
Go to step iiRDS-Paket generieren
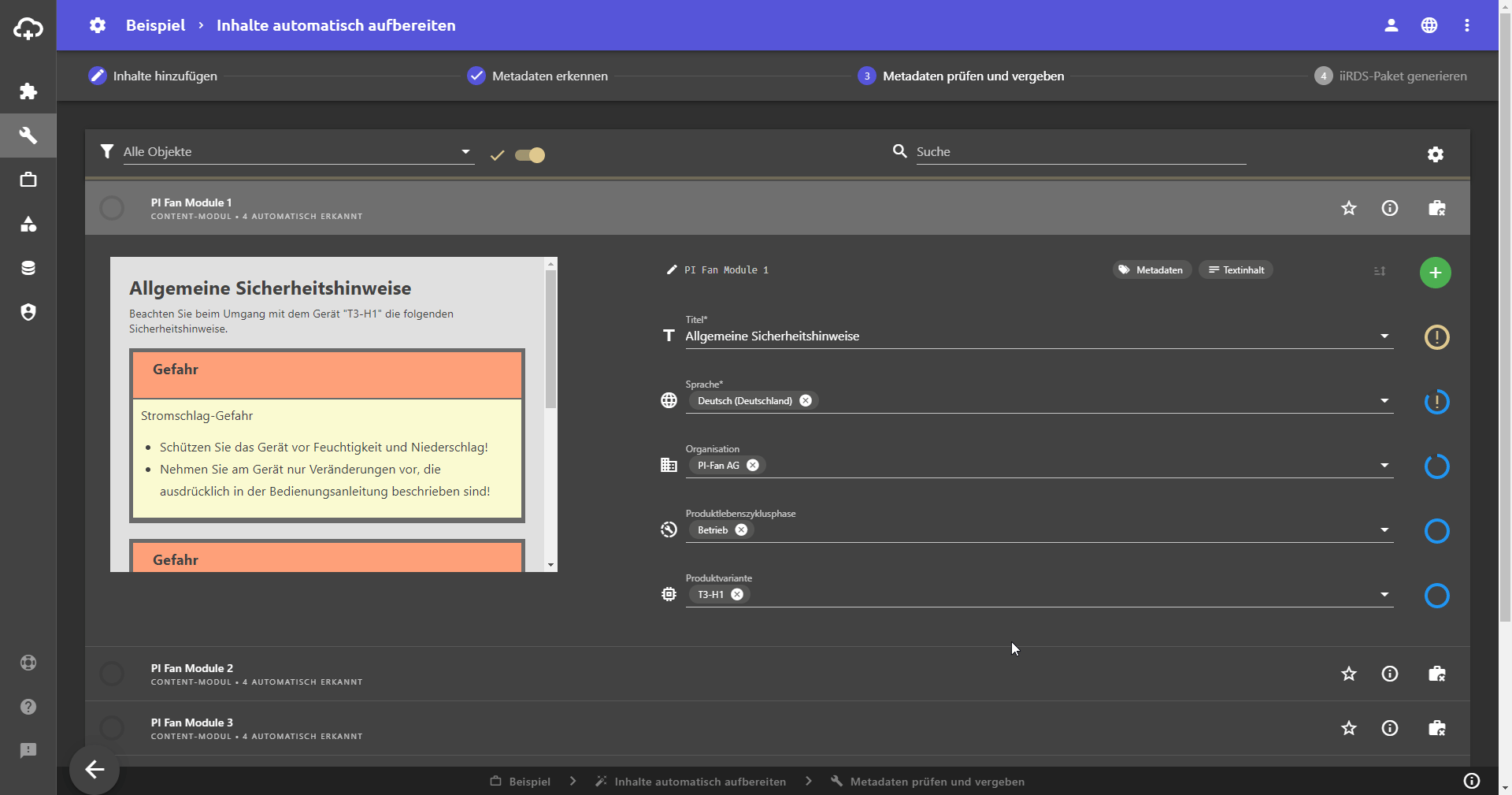[x=1391, y=76]
